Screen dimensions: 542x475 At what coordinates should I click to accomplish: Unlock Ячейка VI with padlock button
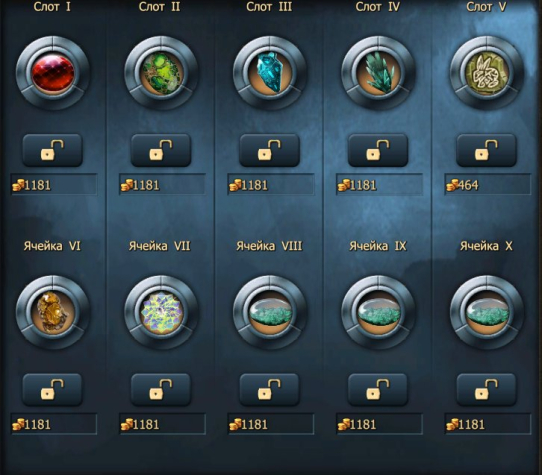(x=53, y=390)
